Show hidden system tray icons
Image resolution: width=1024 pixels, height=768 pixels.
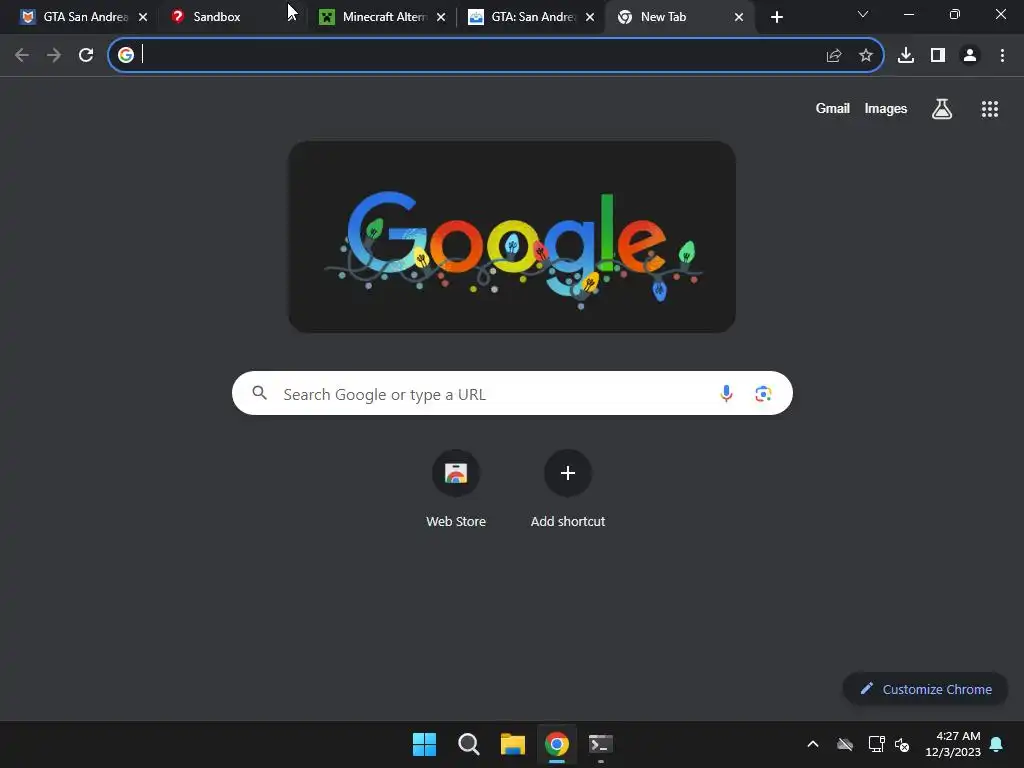(x=813, y=744)
